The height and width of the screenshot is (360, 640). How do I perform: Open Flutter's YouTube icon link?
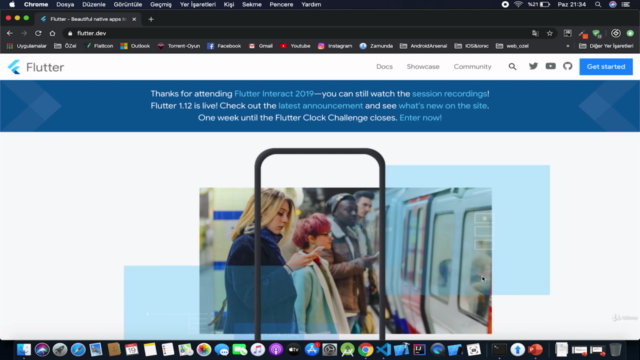click(x=551, y=66)
